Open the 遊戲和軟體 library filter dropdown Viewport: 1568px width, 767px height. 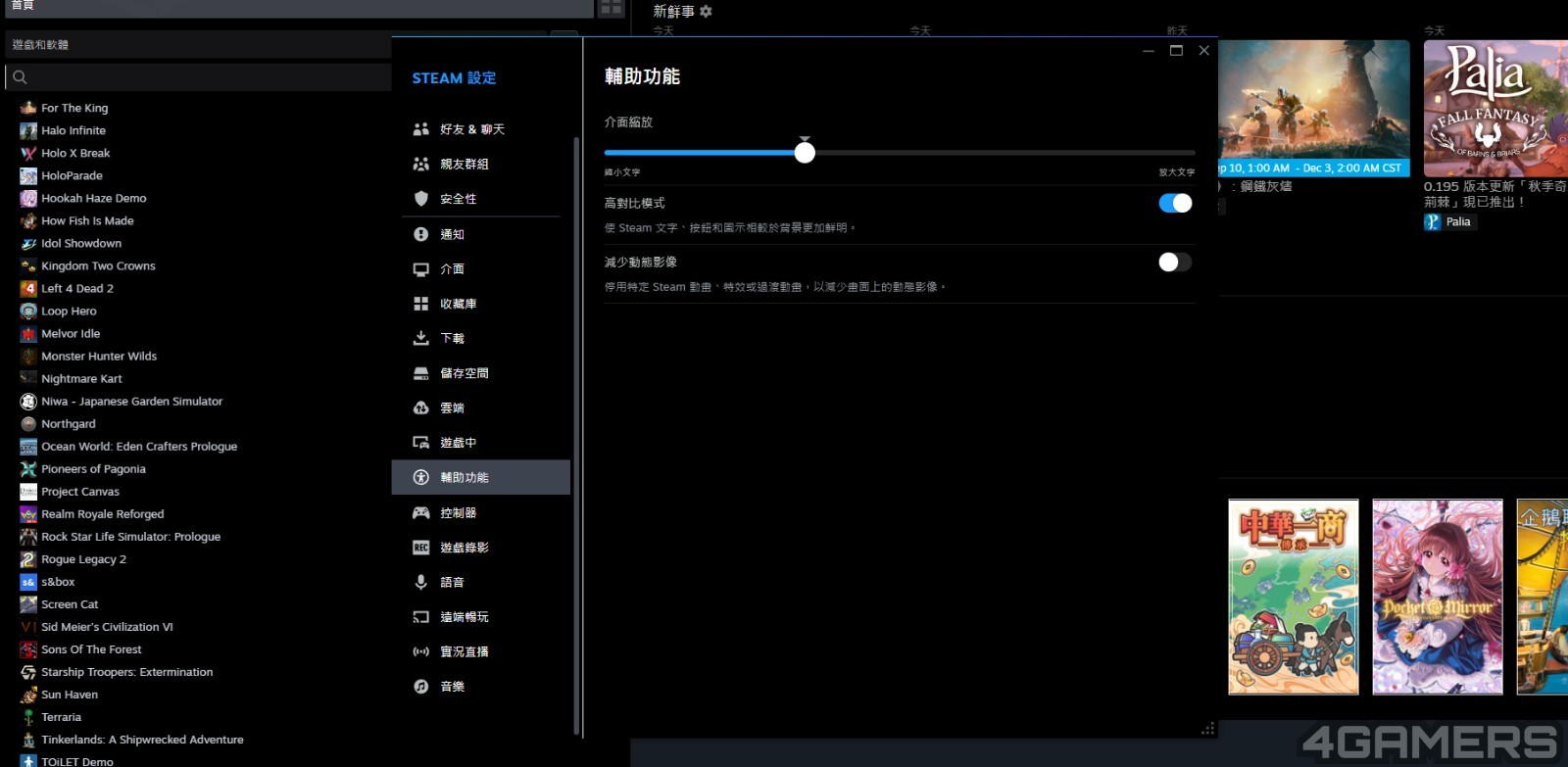[199, 45]
